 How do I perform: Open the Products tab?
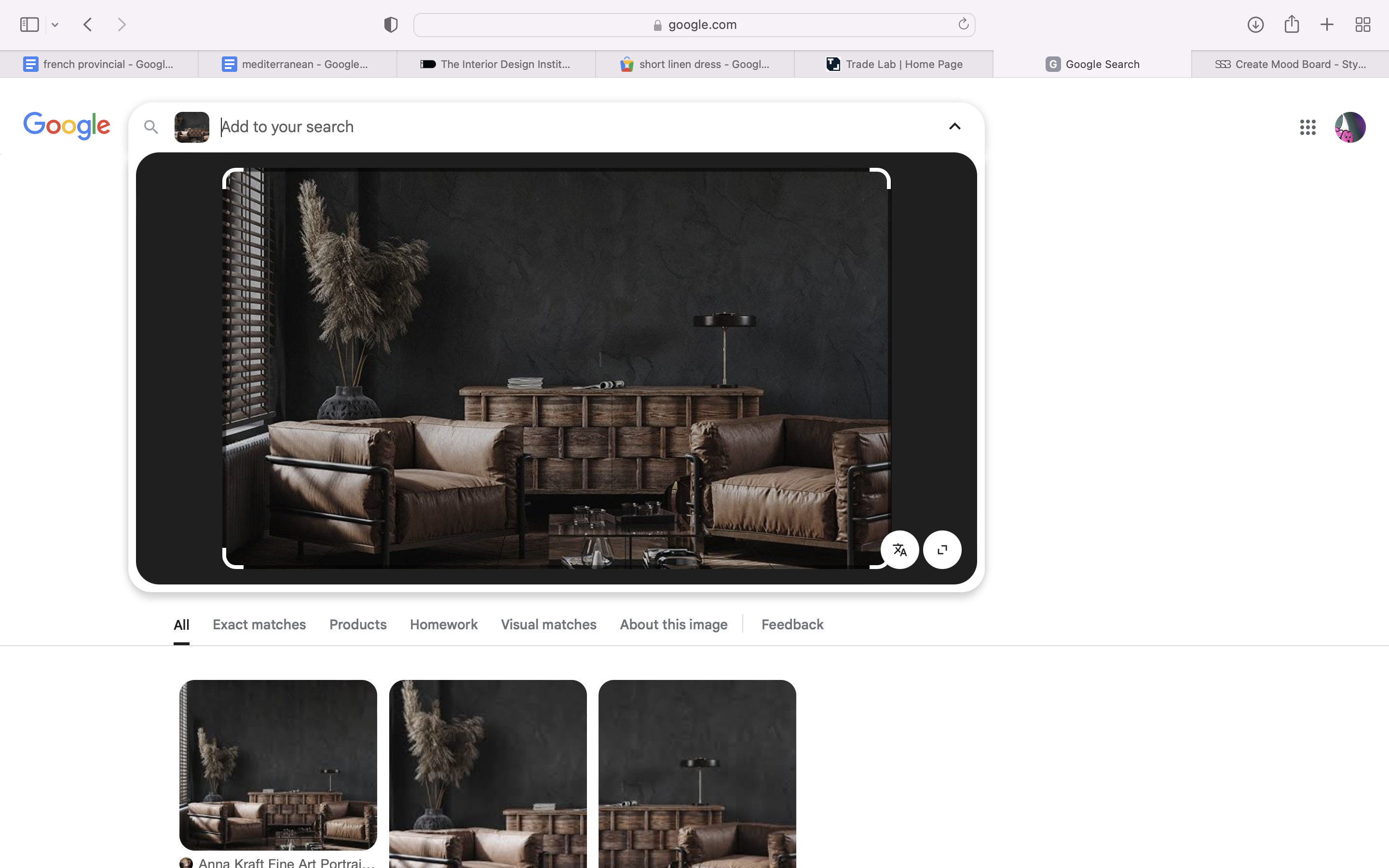(358, 624)
